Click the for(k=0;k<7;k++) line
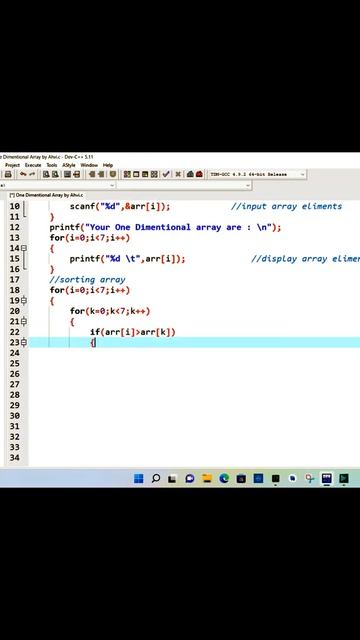Screen dimensions: 360x640 tap(110, 311)
